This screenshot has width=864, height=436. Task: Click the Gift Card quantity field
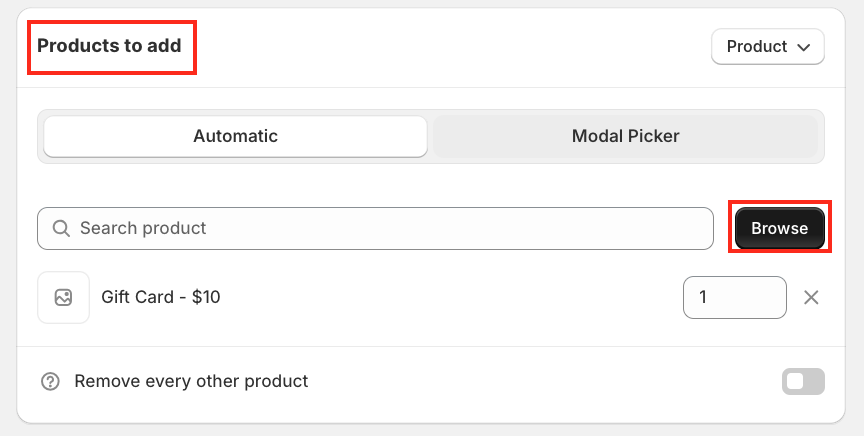pos(734,298)
